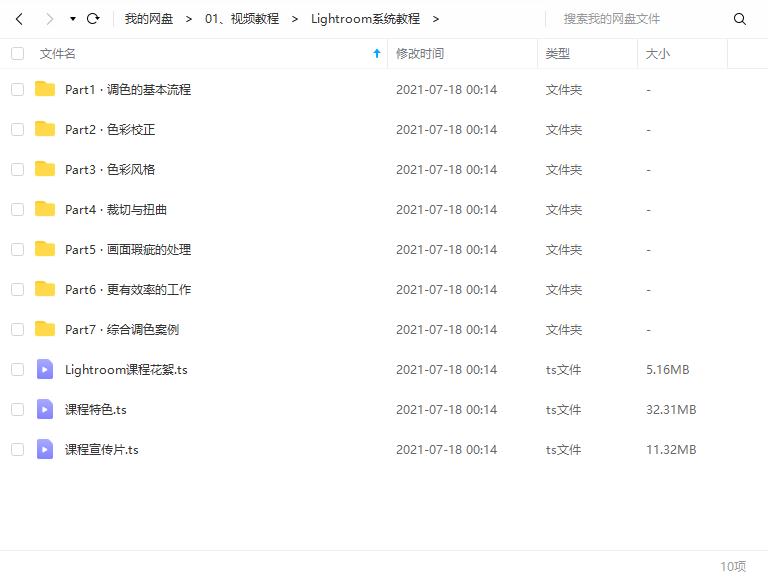The image size is (768, 584).
Task: Open the navigation history dropdown arrow
Action: (x=72, y=19)
